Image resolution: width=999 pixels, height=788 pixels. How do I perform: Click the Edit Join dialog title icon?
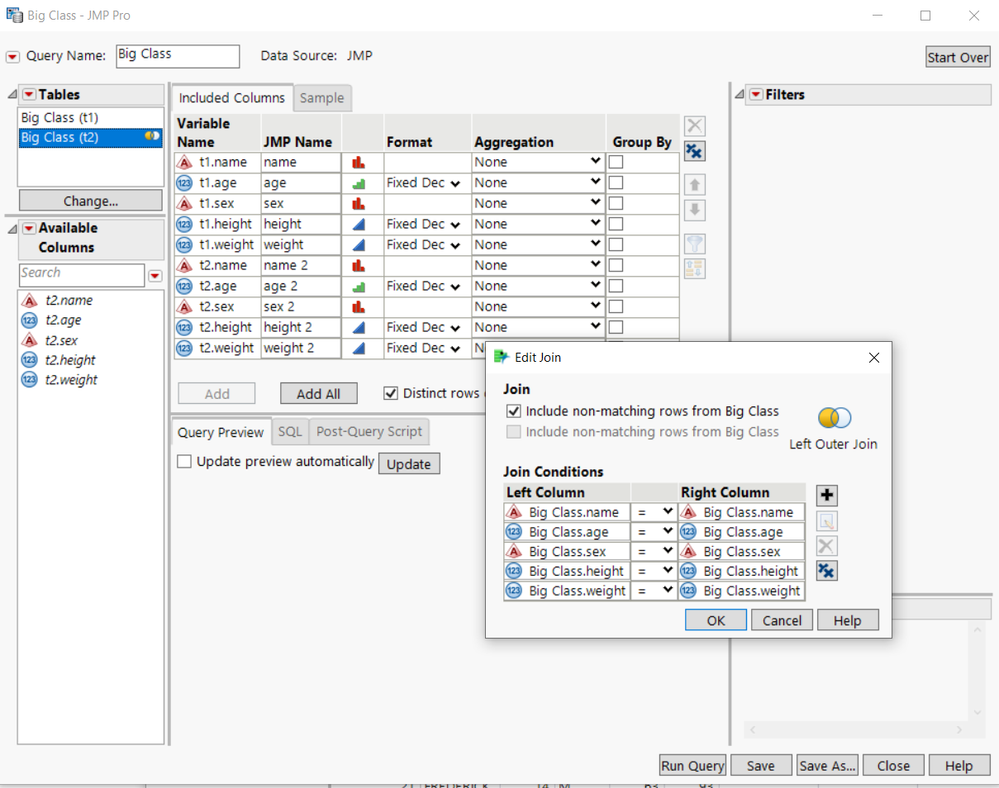[501, 357]
